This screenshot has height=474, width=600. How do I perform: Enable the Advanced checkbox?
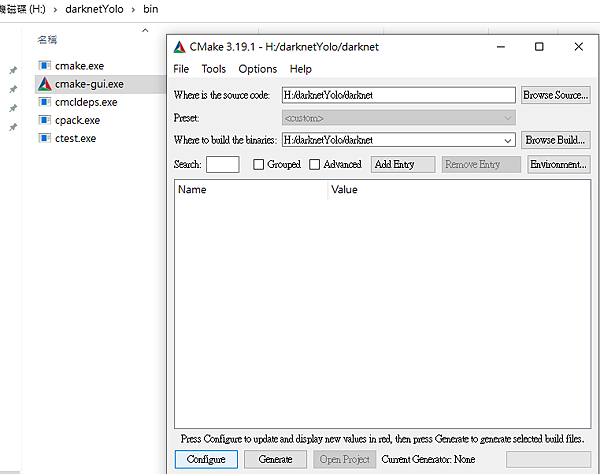click(315, 165)
